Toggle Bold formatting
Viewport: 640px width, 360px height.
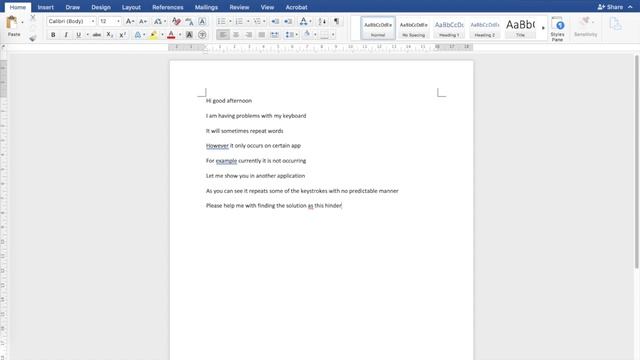coord(53,35)
